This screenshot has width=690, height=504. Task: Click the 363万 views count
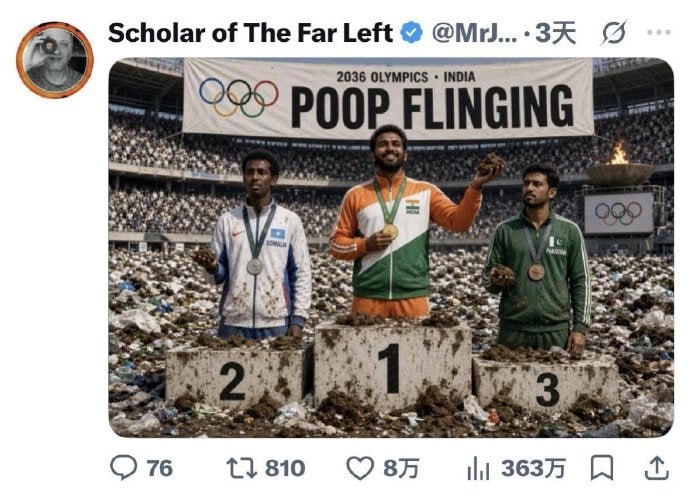(x=533, y=468)
